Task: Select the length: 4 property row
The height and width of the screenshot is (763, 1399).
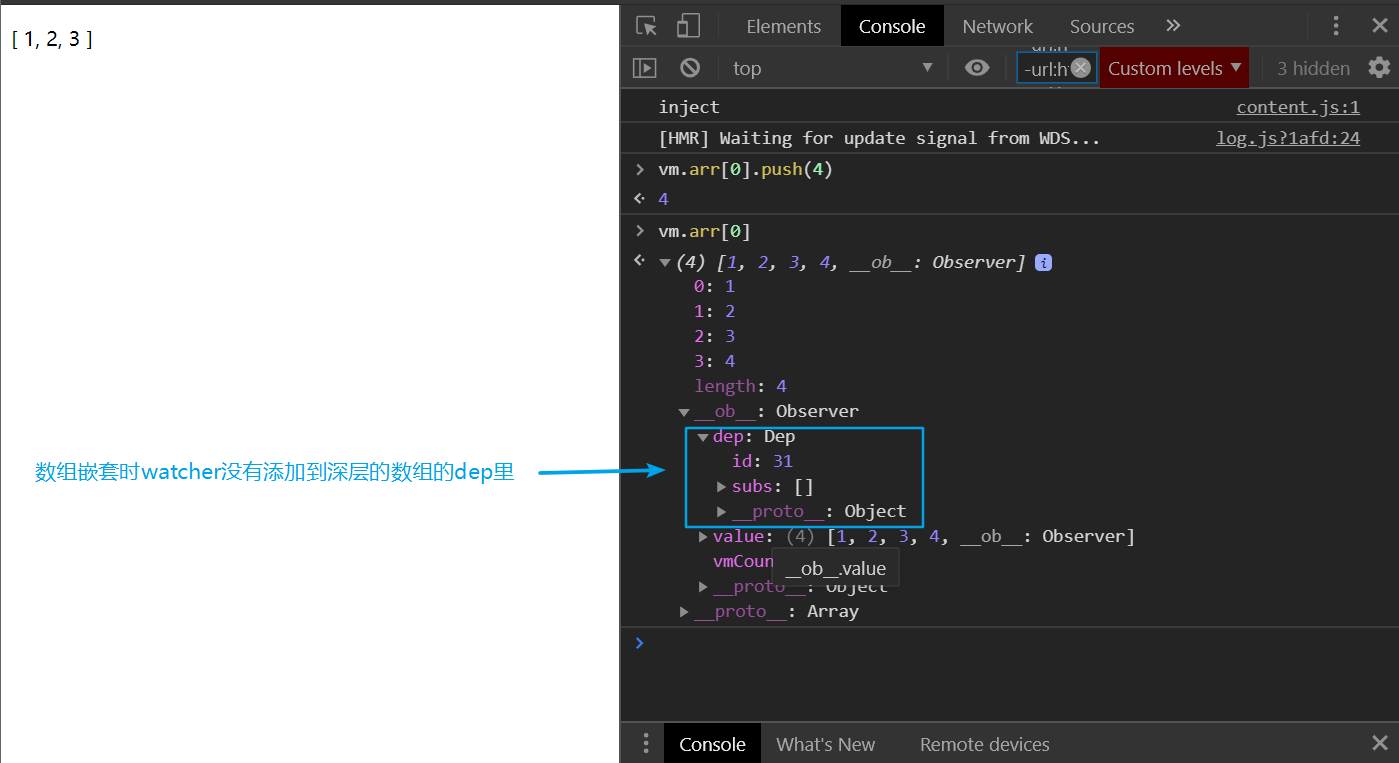Action: (740, 387)
